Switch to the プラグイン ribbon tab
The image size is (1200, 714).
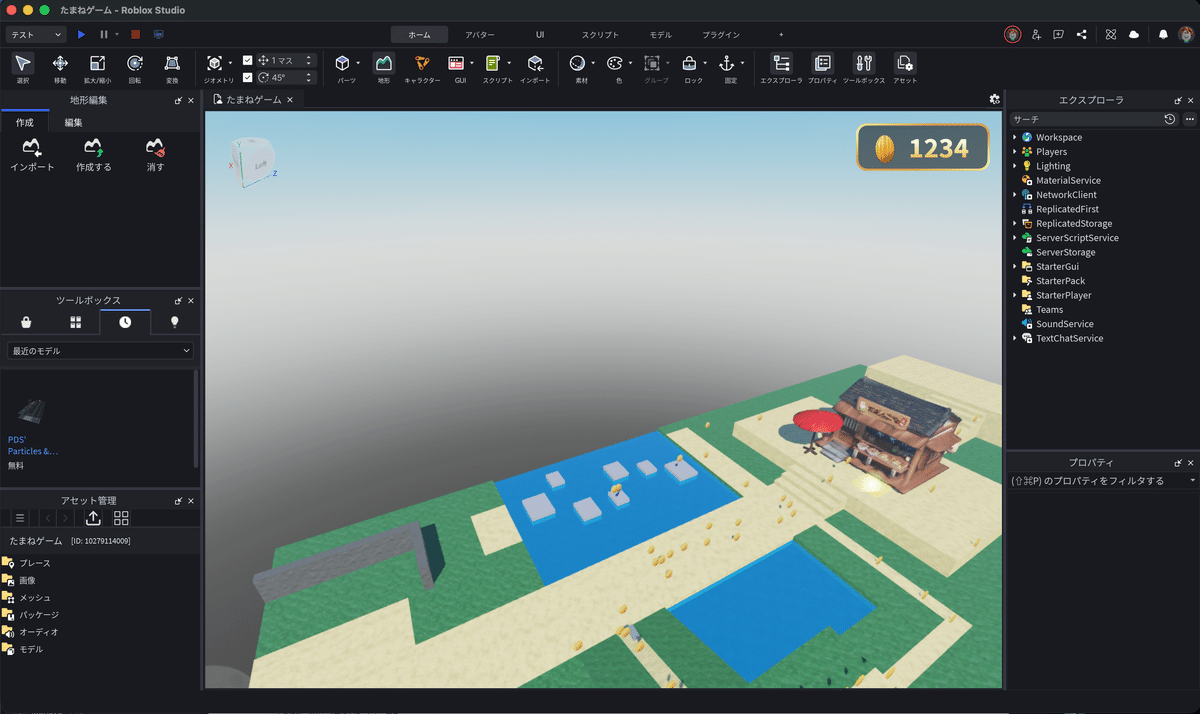[x=721, y=35]
